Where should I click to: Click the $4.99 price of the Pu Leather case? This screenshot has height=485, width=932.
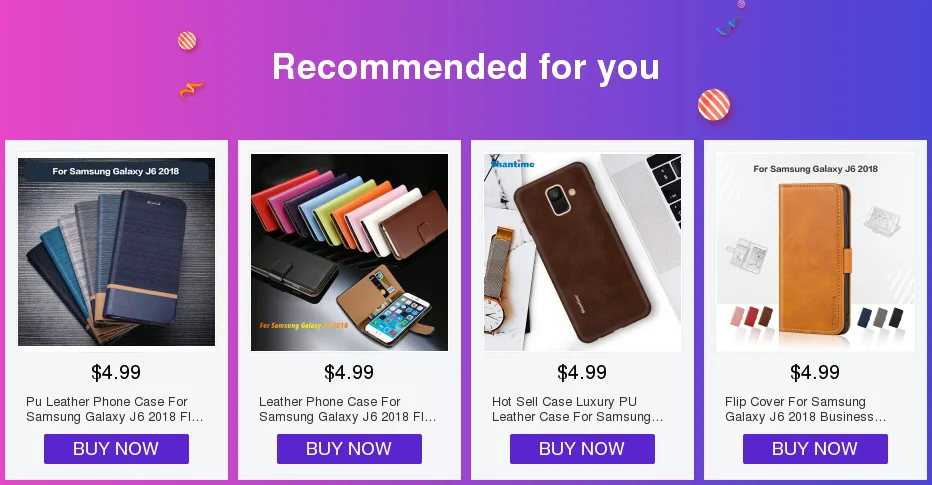116,373
